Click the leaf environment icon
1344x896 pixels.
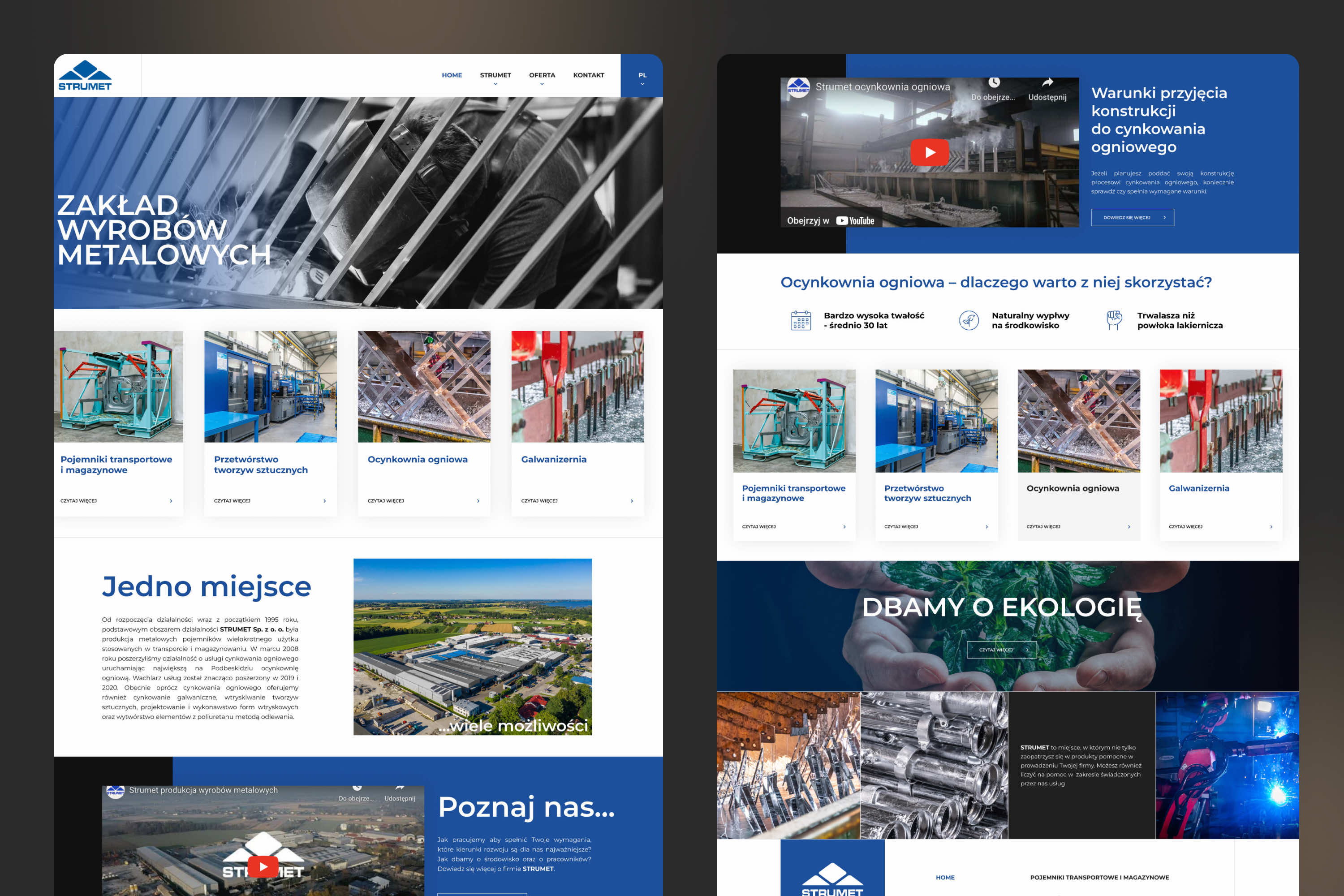pos(969,321)
